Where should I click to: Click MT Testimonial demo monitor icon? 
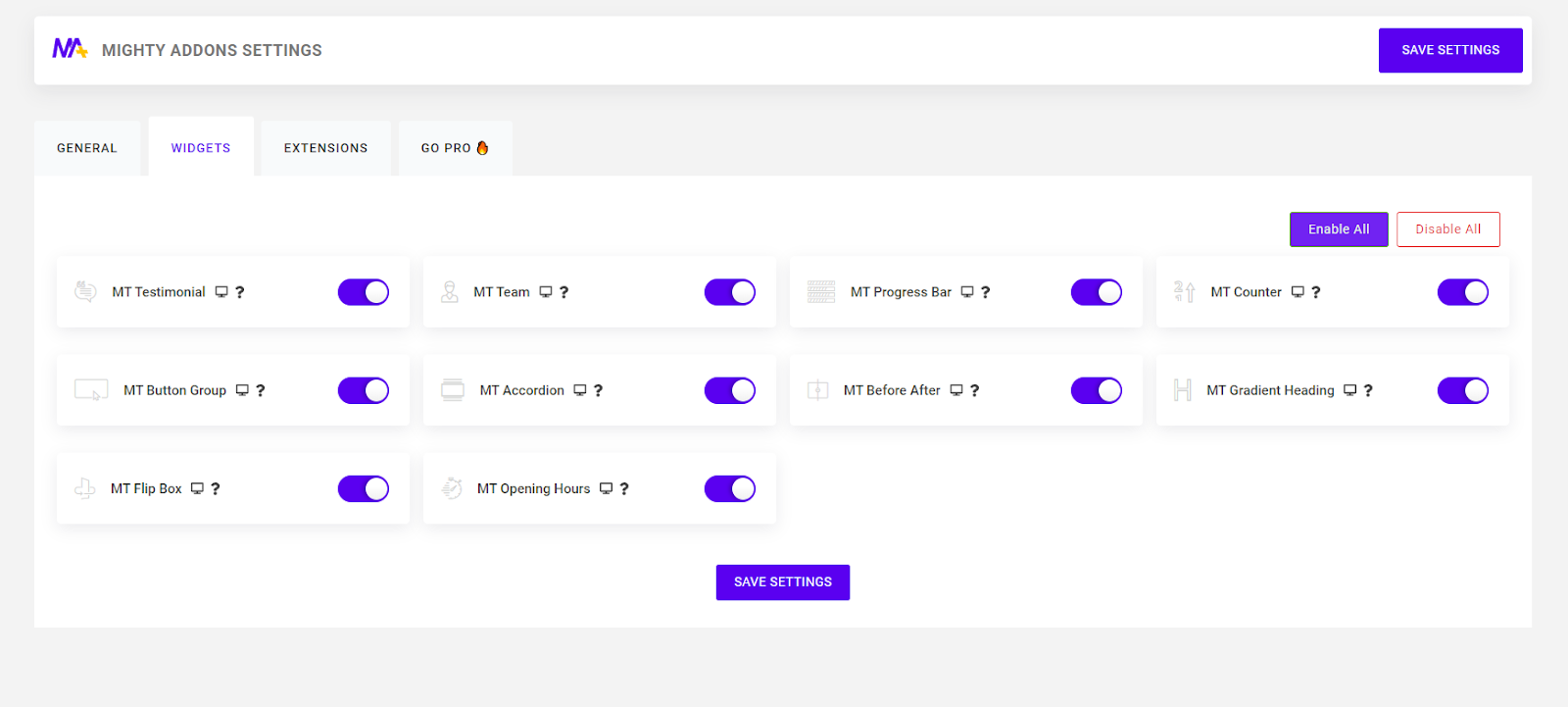(221, 292)
